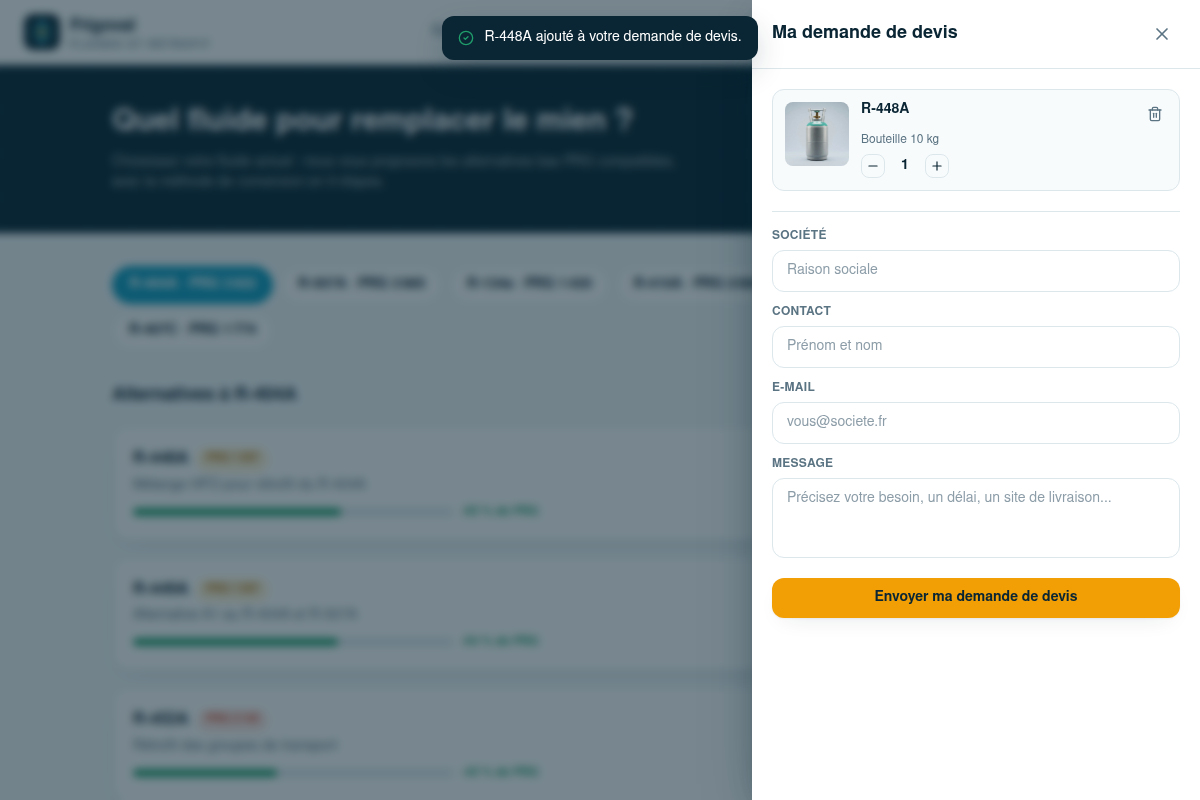Send with Envoyer ma demande de devis
The height and width of the screenshot is (800, 1200).
pyautogui.click(x=976, y=598)
